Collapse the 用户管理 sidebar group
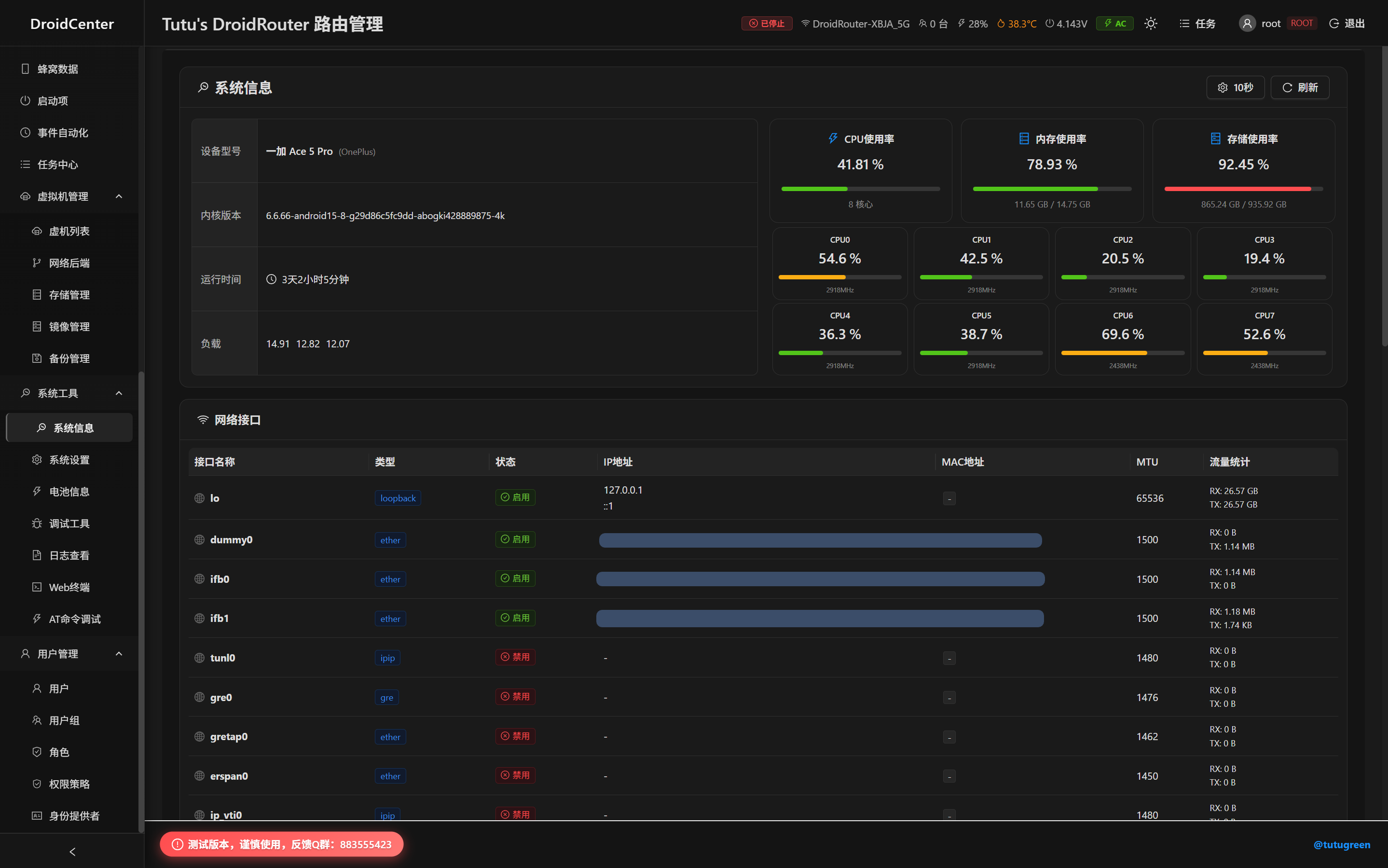The image size is (1388, 868). [x=119, y=654]
